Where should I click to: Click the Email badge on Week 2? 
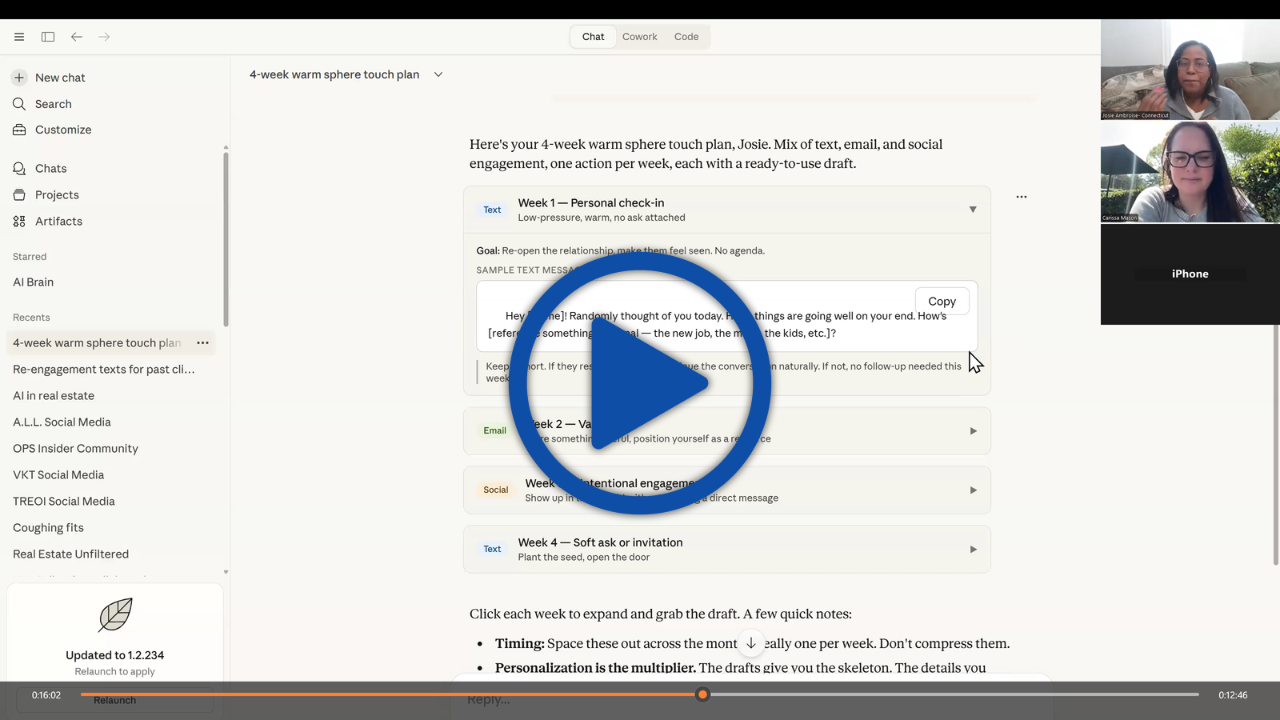pyautogui.click(x=495, y=431)
